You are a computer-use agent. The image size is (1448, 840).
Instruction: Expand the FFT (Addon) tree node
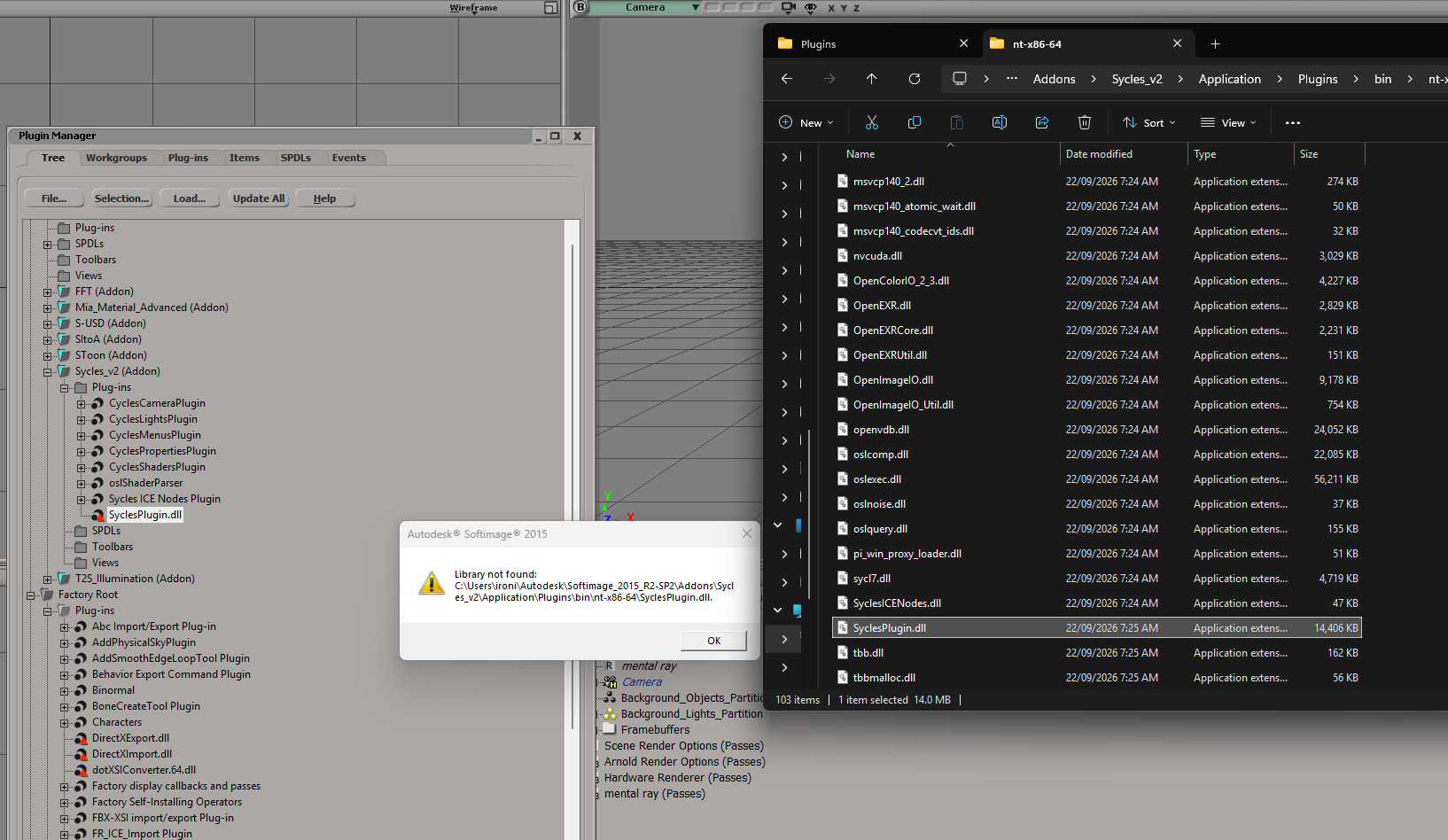point(48,292)
